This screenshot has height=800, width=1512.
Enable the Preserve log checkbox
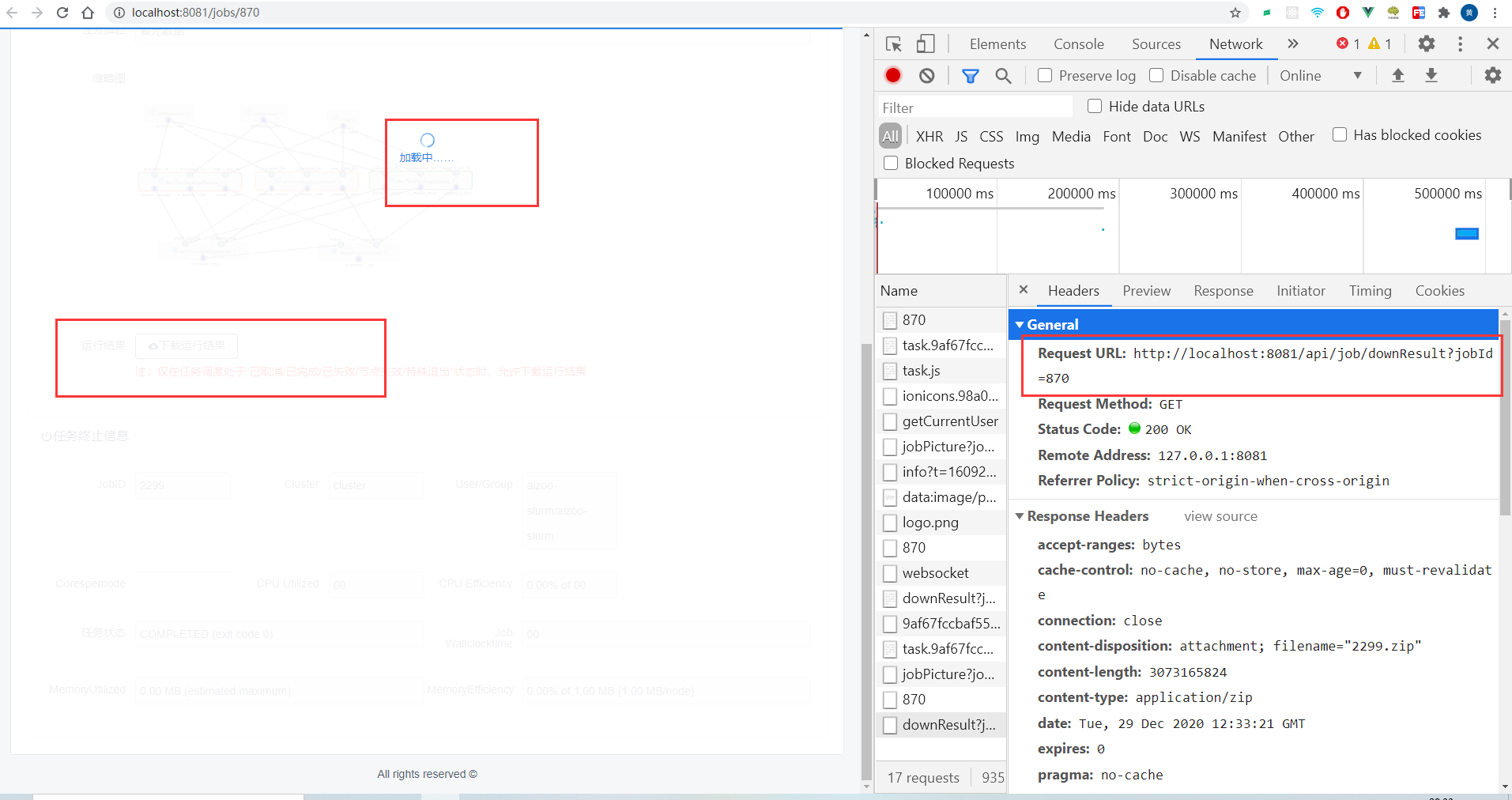pyautogui.click(x=1045, y=75)
